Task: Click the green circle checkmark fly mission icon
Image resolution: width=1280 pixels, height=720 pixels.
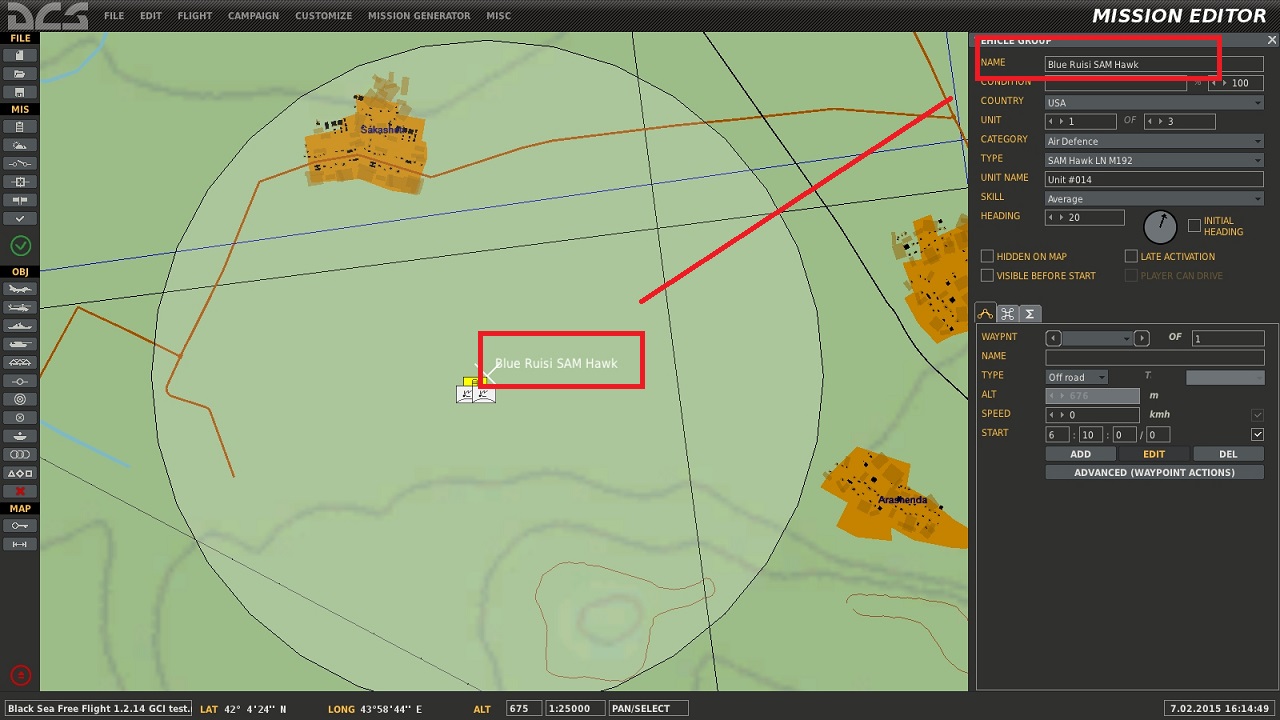Action: [20, 245]
